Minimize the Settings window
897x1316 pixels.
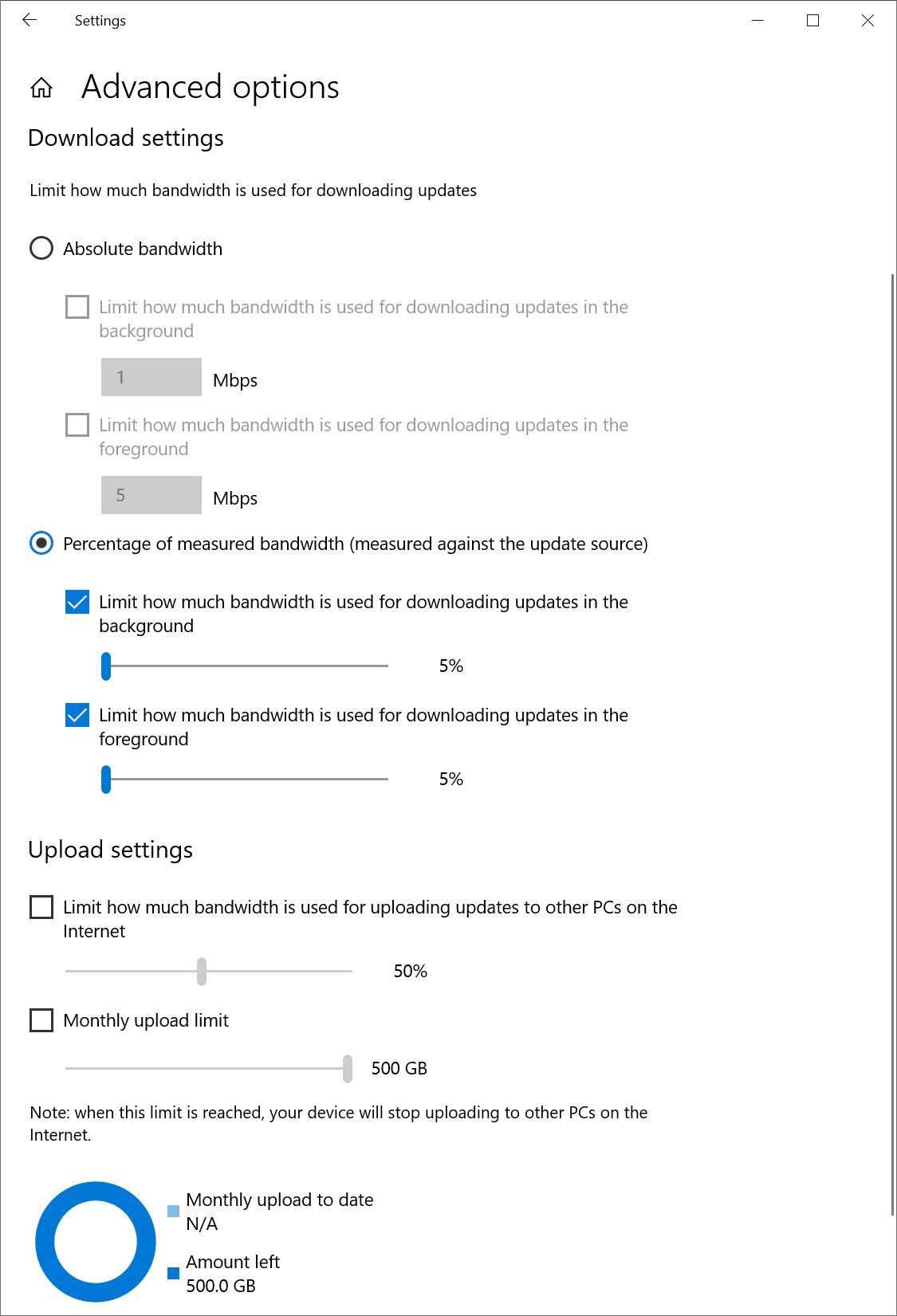tap(757, 21)
